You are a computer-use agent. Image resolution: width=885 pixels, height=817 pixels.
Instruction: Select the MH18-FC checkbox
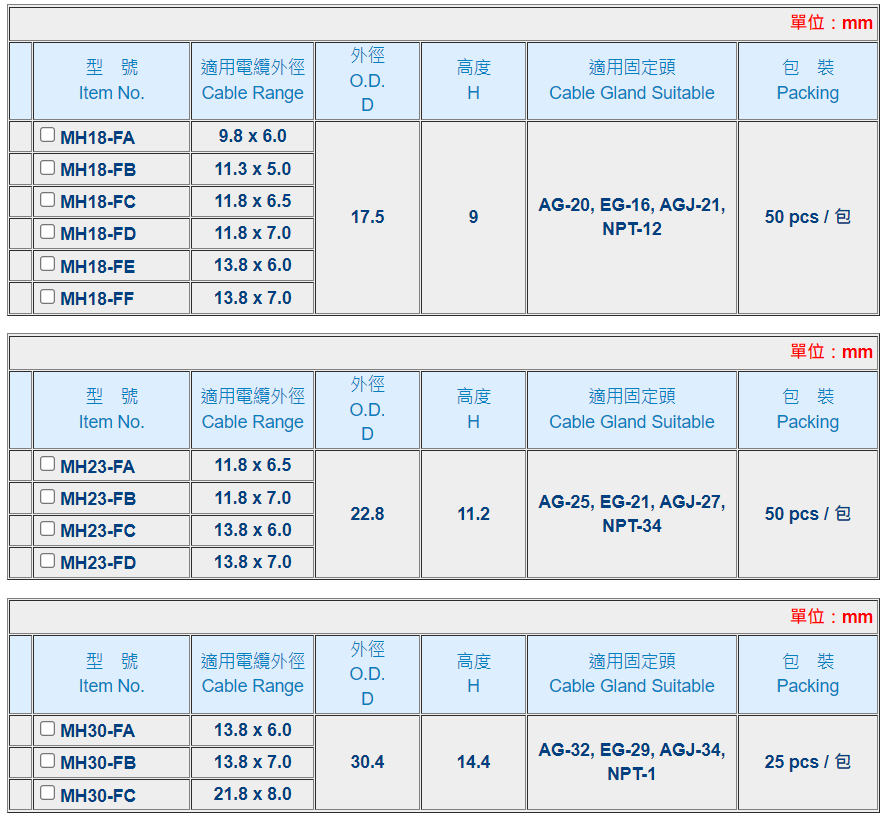(47, 200)
